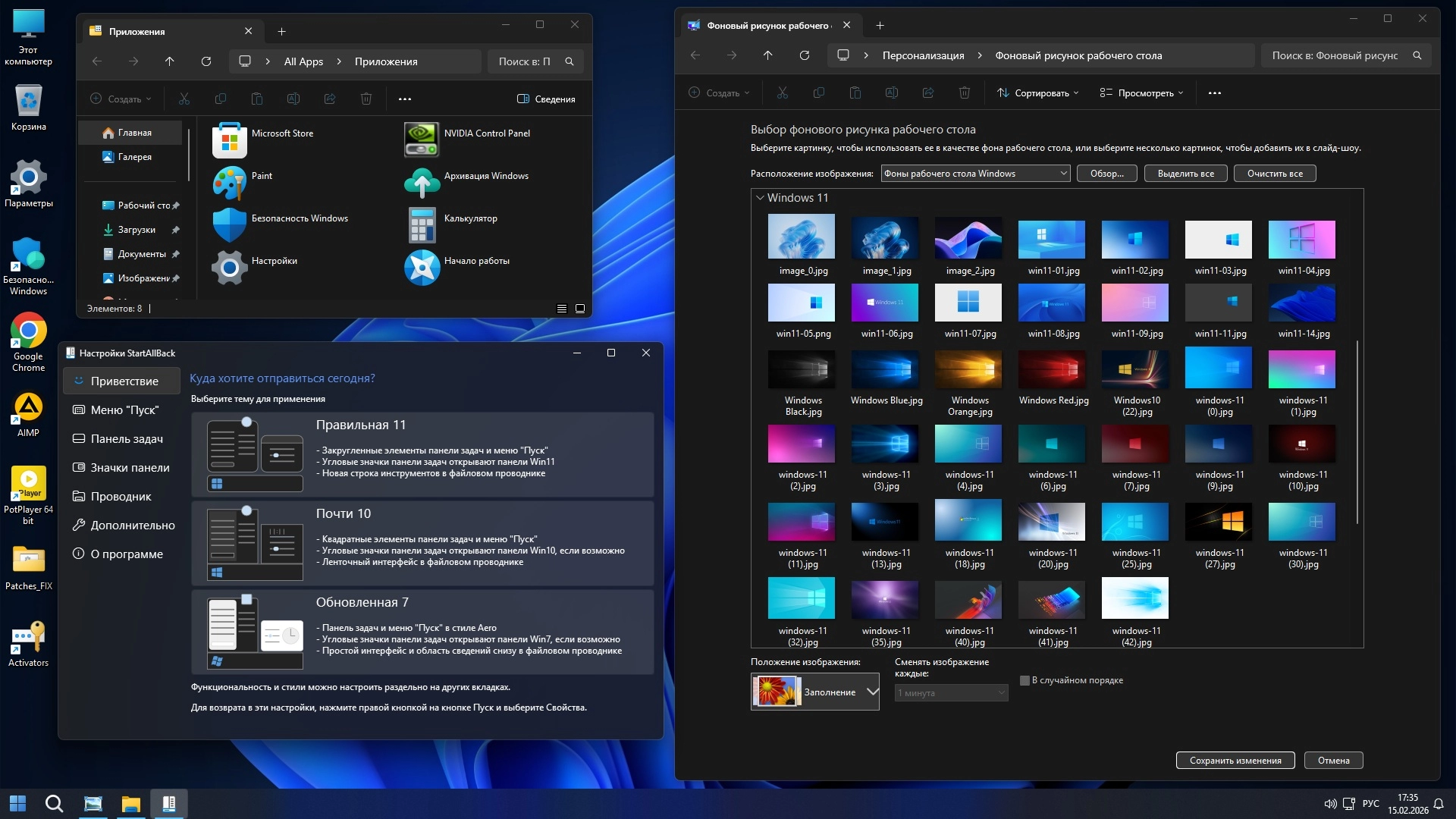Screen dimensions: 1456x819
Task: Collapse the Windows 11 group
Action: [760, 198]
